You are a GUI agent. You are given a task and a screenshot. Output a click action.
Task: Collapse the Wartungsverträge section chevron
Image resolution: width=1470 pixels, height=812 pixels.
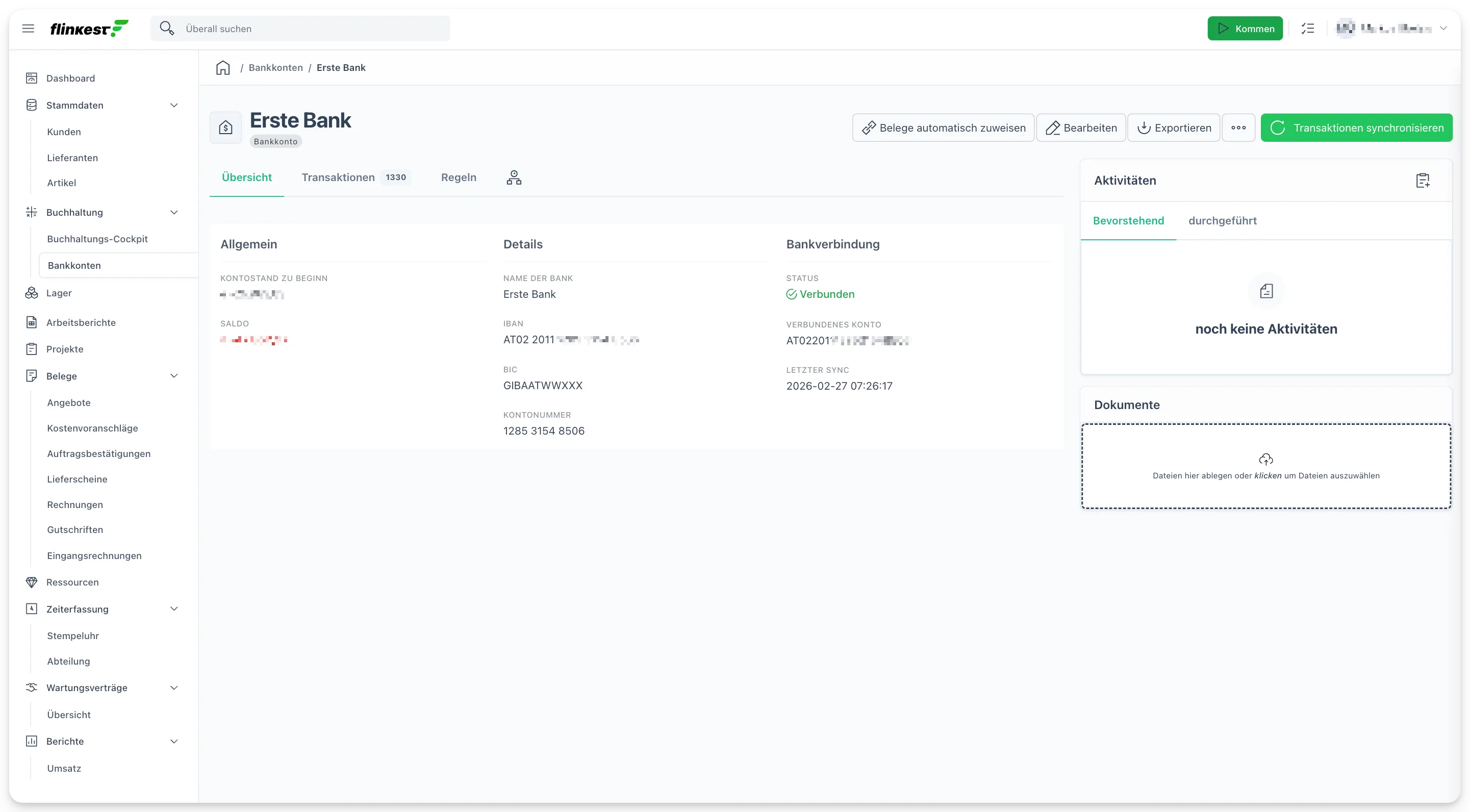[174, 688]
